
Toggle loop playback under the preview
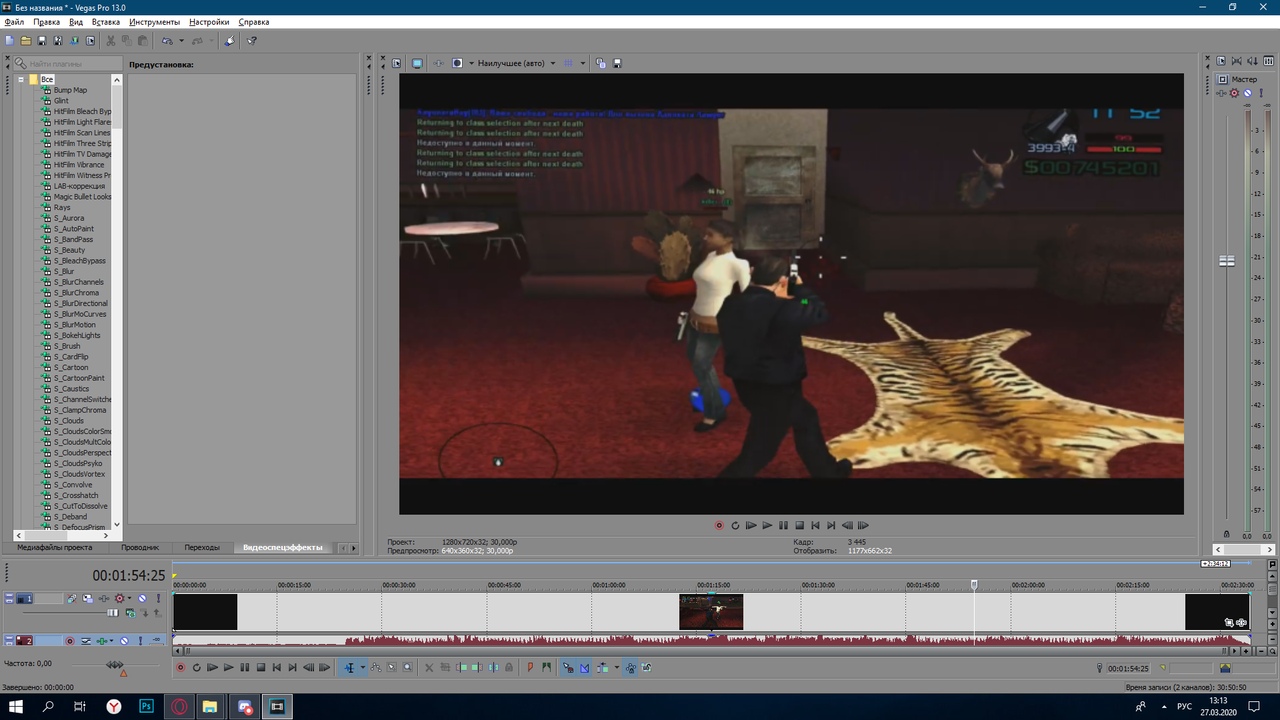[735, 525]
